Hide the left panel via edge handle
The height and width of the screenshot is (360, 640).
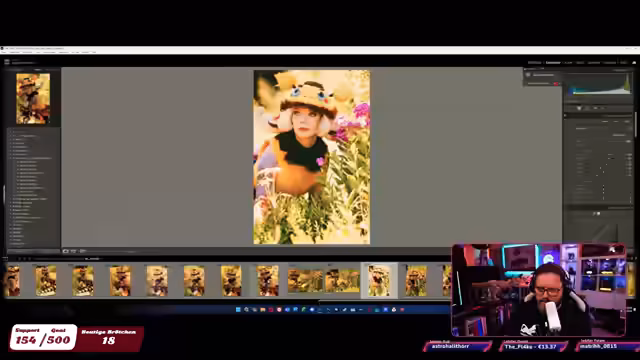point(4,194)
